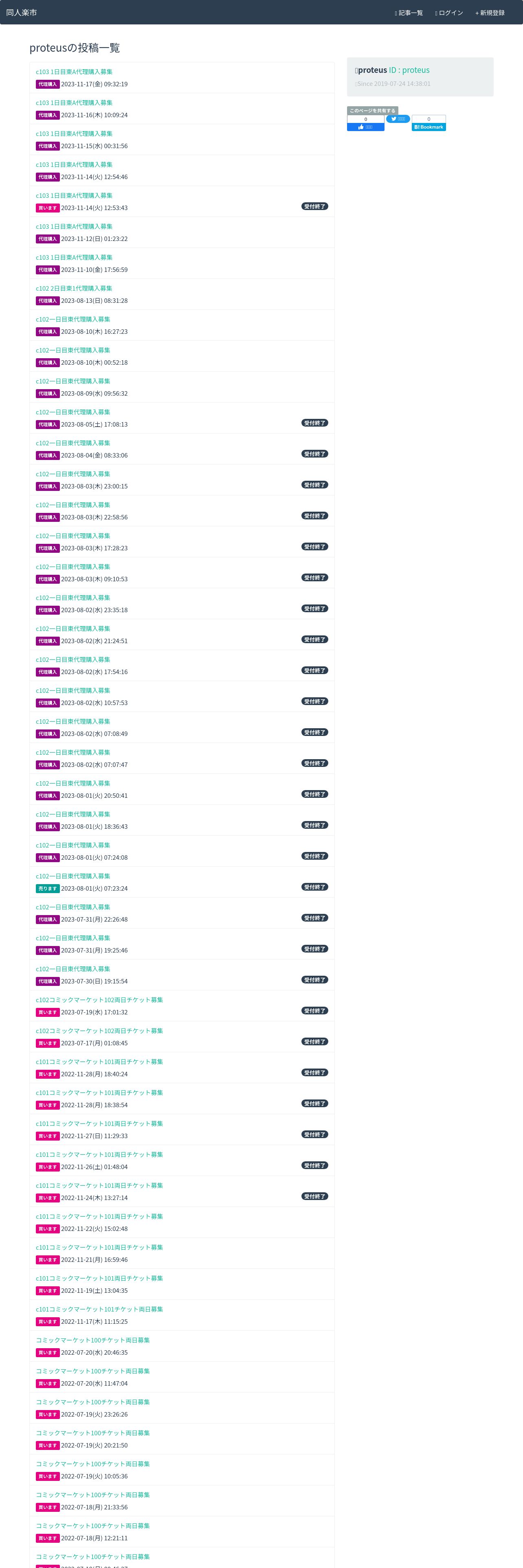
Task: Open the proteus ID profile link
Action: click(x=409, y=70)
